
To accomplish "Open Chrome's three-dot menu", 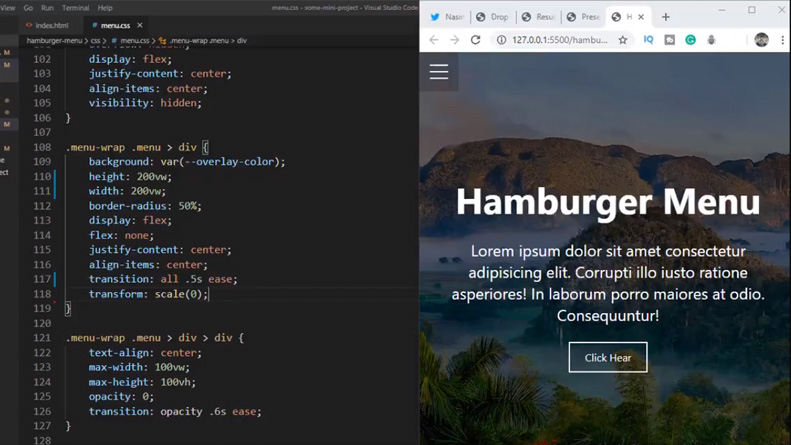I will (x=782, y=40).
